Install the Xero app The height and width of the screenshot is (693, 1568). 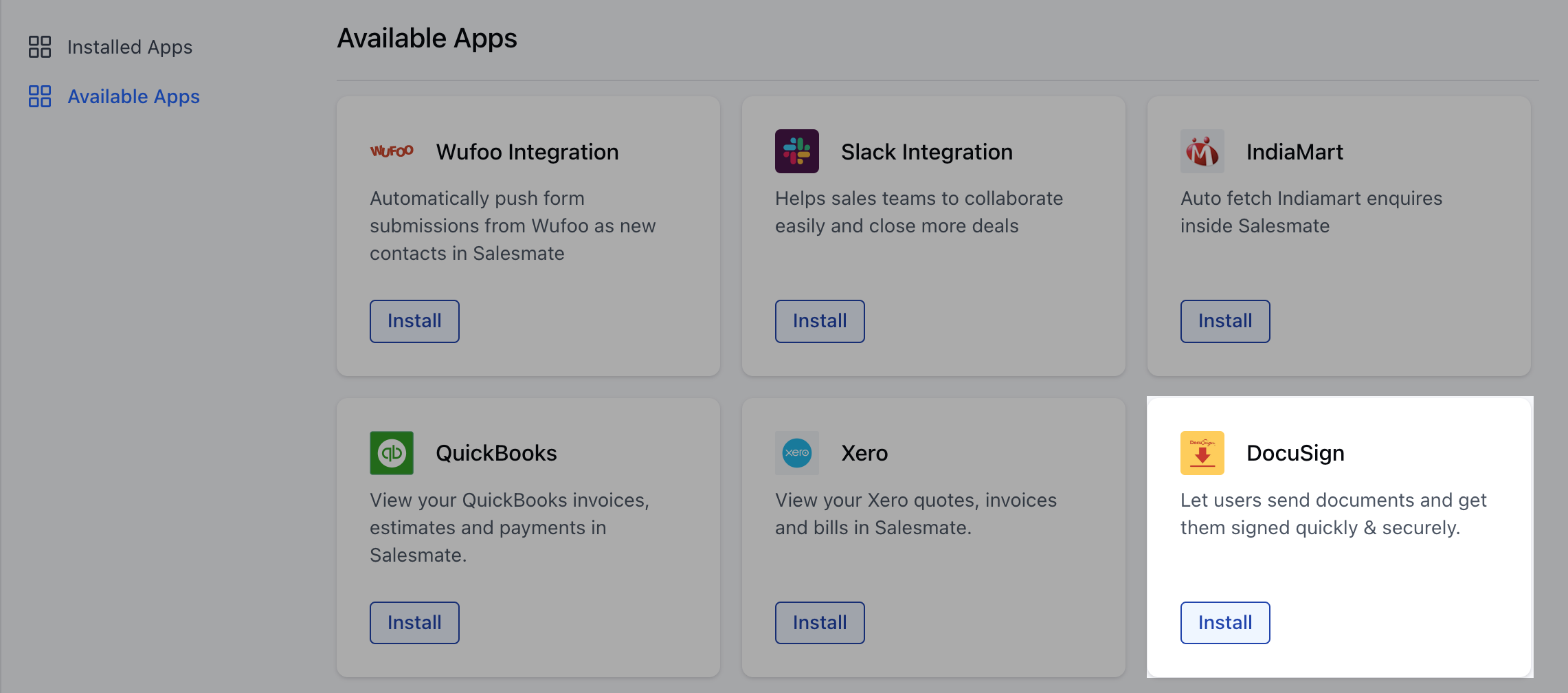[819, 622]
